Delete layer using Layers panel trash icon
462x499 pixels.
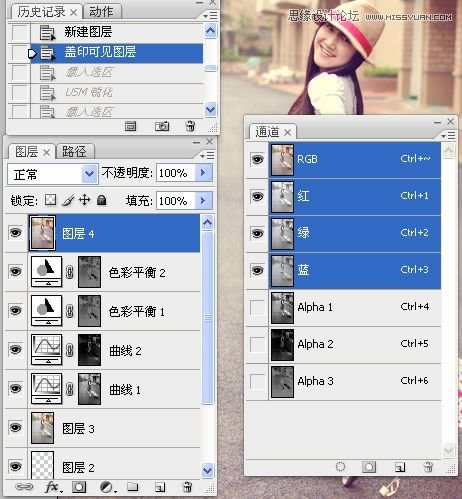pos(187,487)
